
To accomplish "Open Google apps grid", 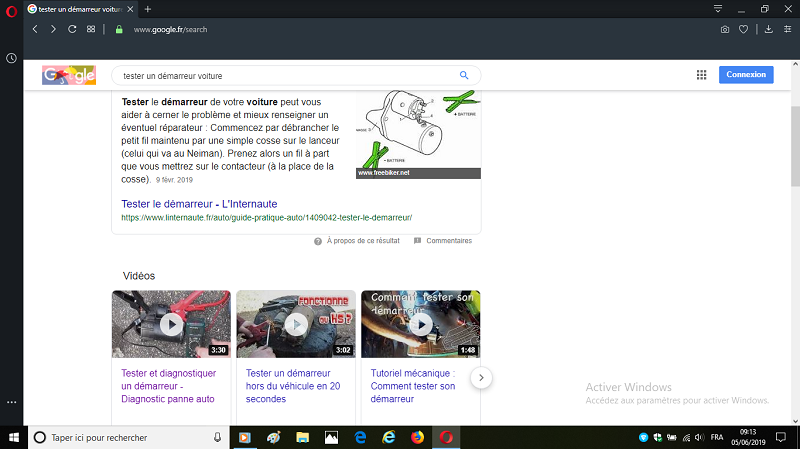I will pos(702,75).
